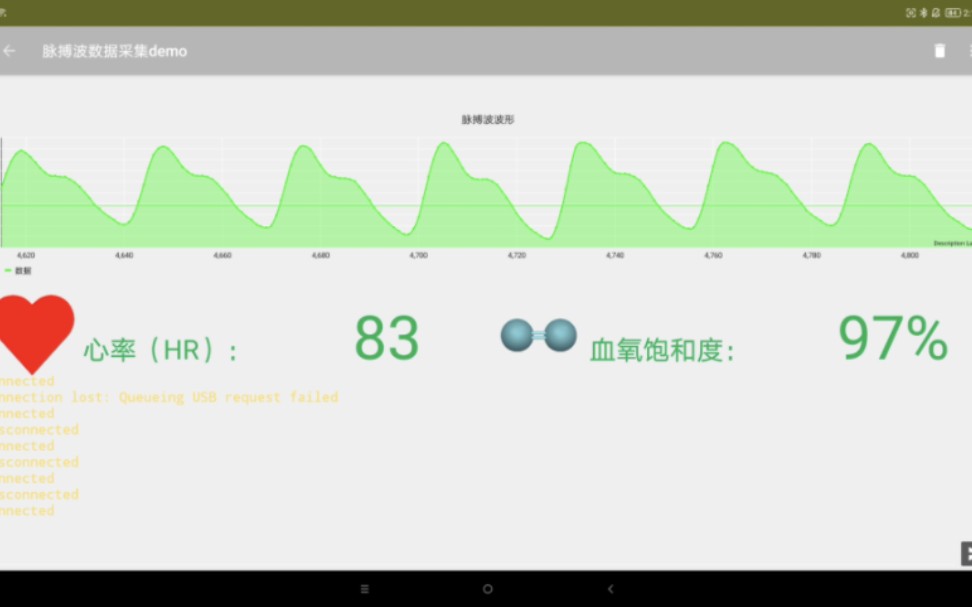Tap the screen-cast icon in the status bar
972x607 pixels.
pos(910,12)
